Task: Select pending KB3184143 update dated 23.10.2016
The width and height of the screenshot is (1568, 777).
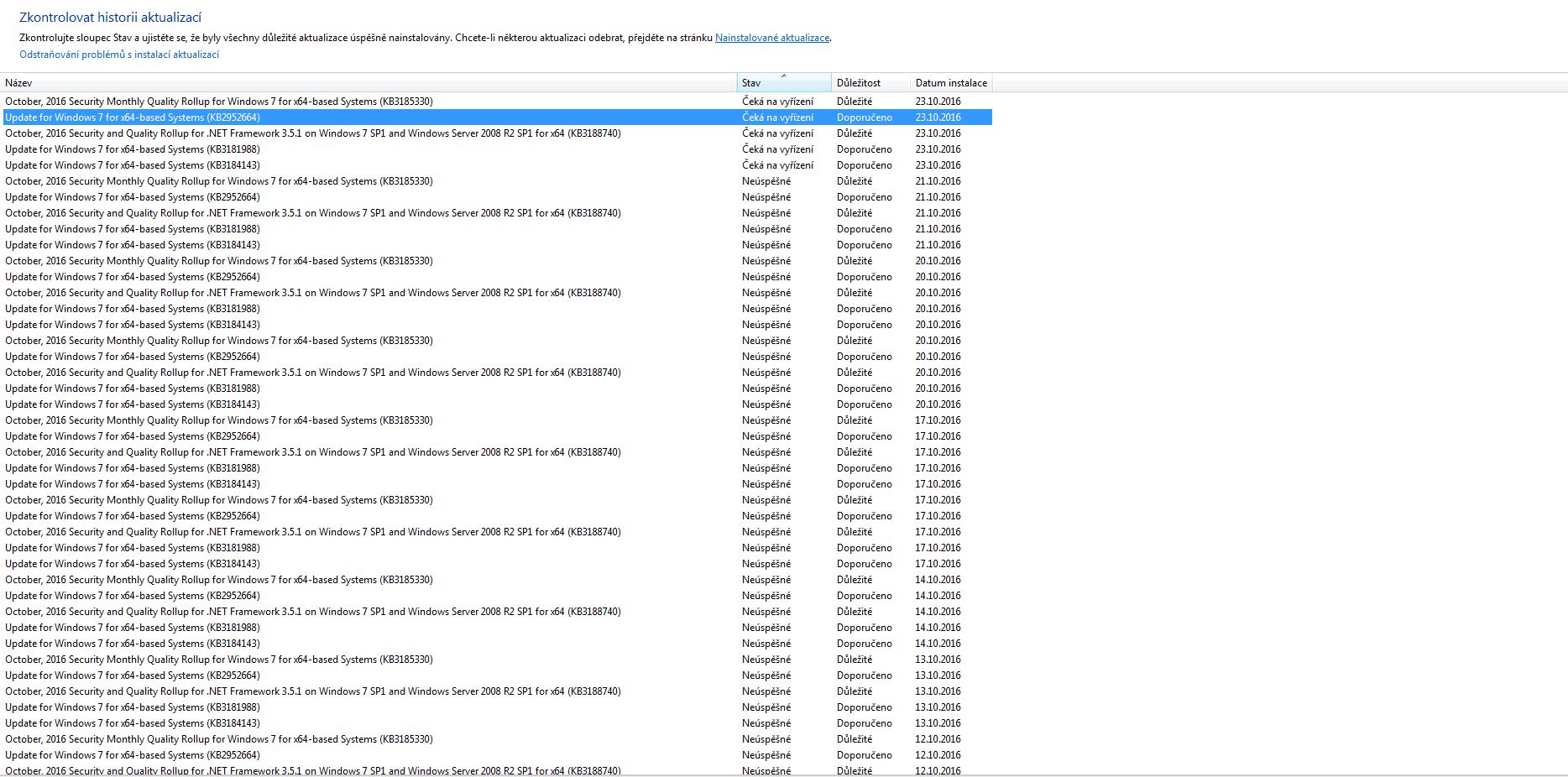Action: click(498, 165)
